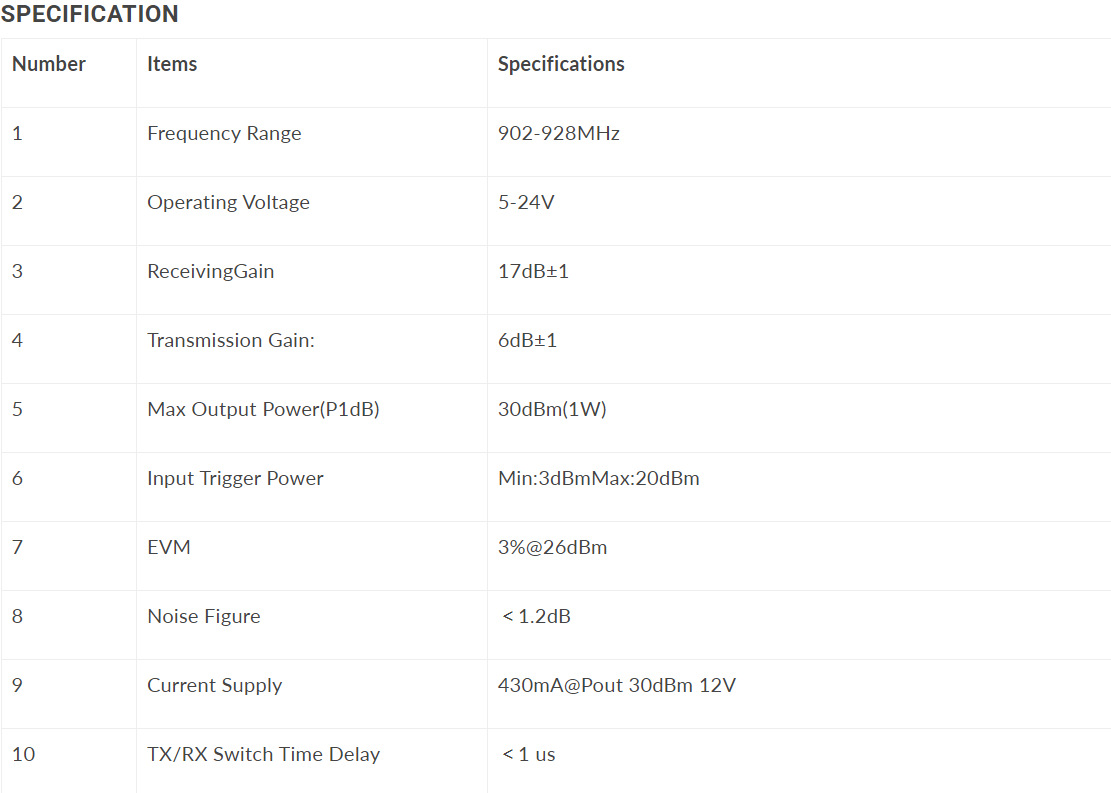Select the Input Trigger Power label
Viewport: 1111px width, 793px height.
[235, 478]
